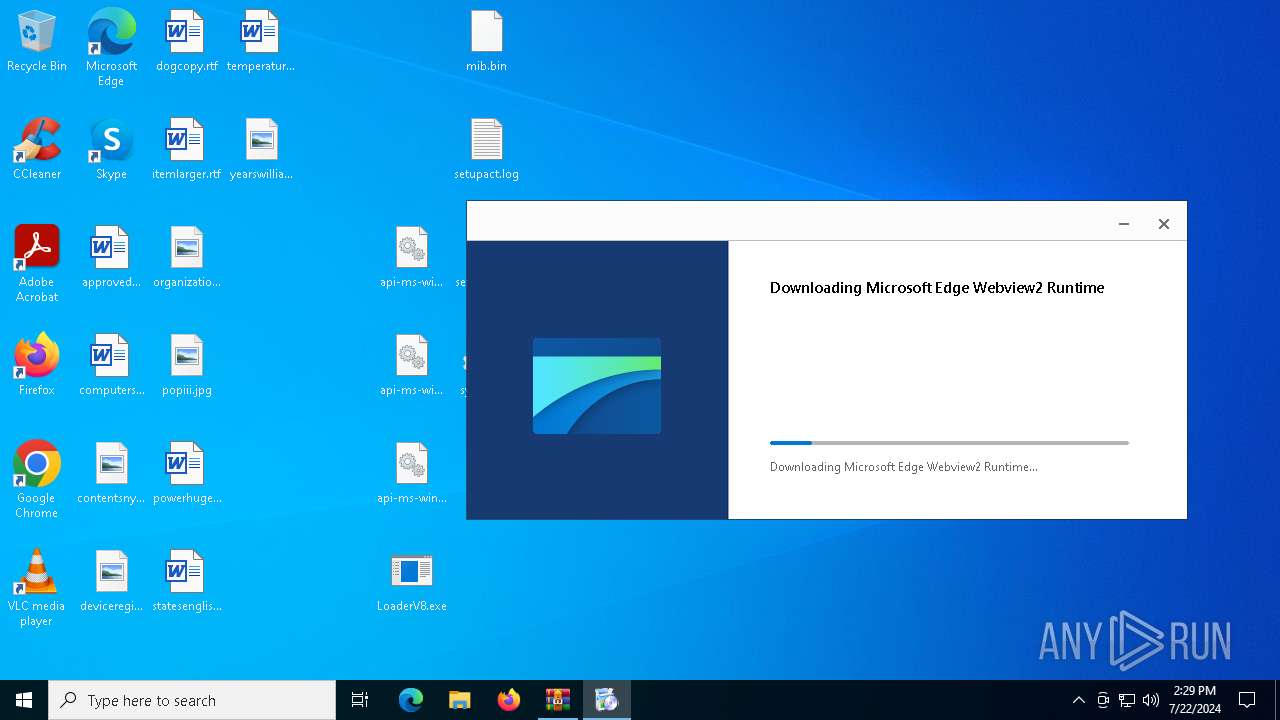The width and height of the screenshot is (1280, 720).
Task: Select the computers... Word document icon
Action: (111, 365)
